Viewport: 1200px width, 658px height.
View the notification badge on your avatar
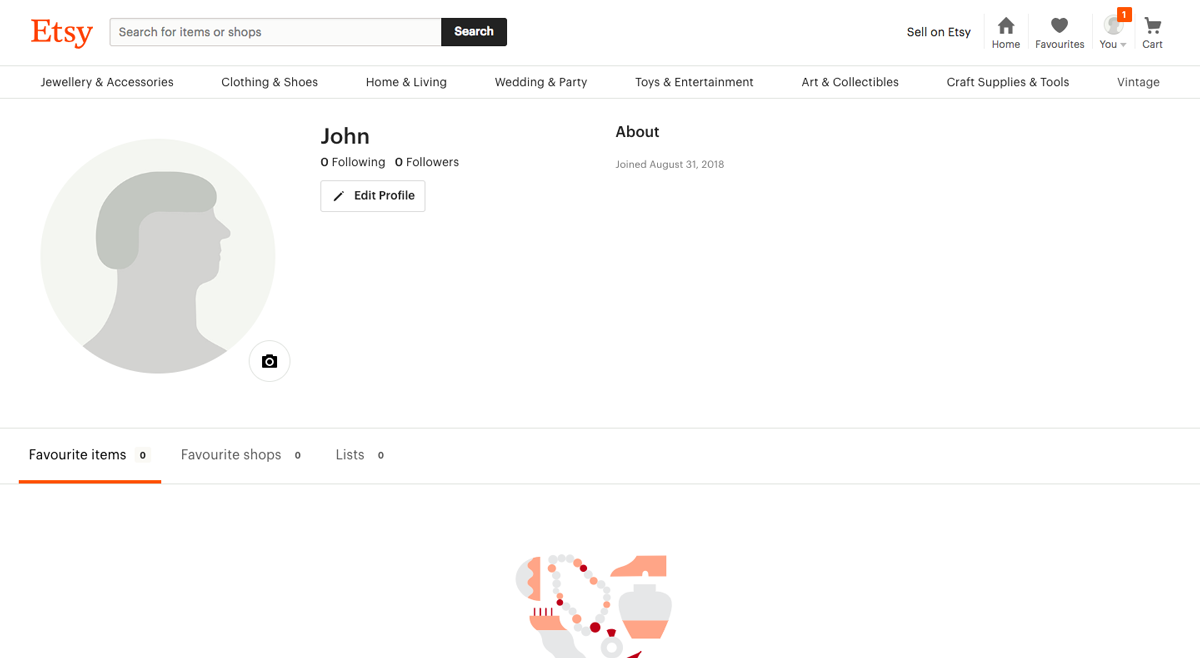pos(1124,14)
